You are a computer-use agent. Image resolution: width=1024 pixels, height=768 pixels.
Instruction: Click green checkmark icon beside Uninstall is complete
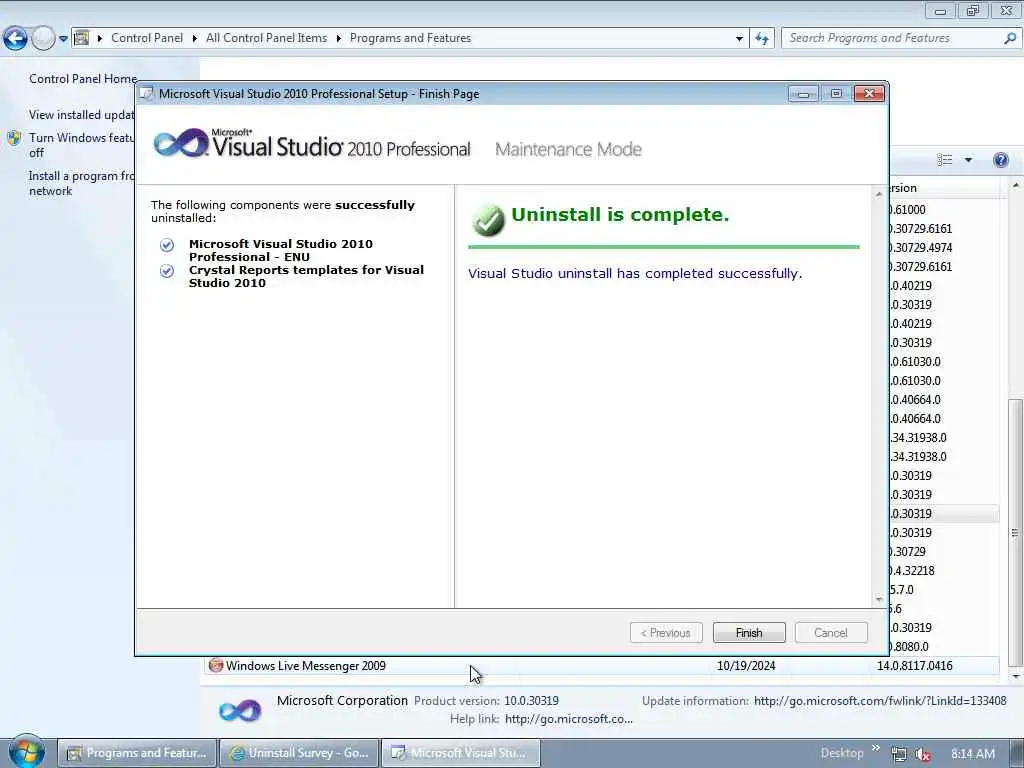(488, 219)
